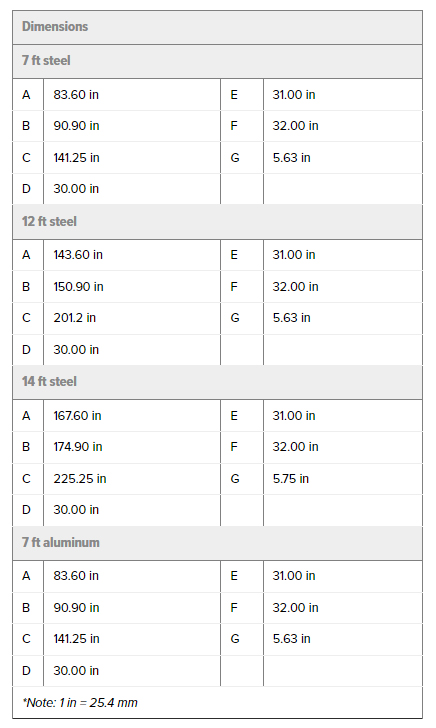Click the 32.00 in value under 14 ft steel

(x=295, y=447)
